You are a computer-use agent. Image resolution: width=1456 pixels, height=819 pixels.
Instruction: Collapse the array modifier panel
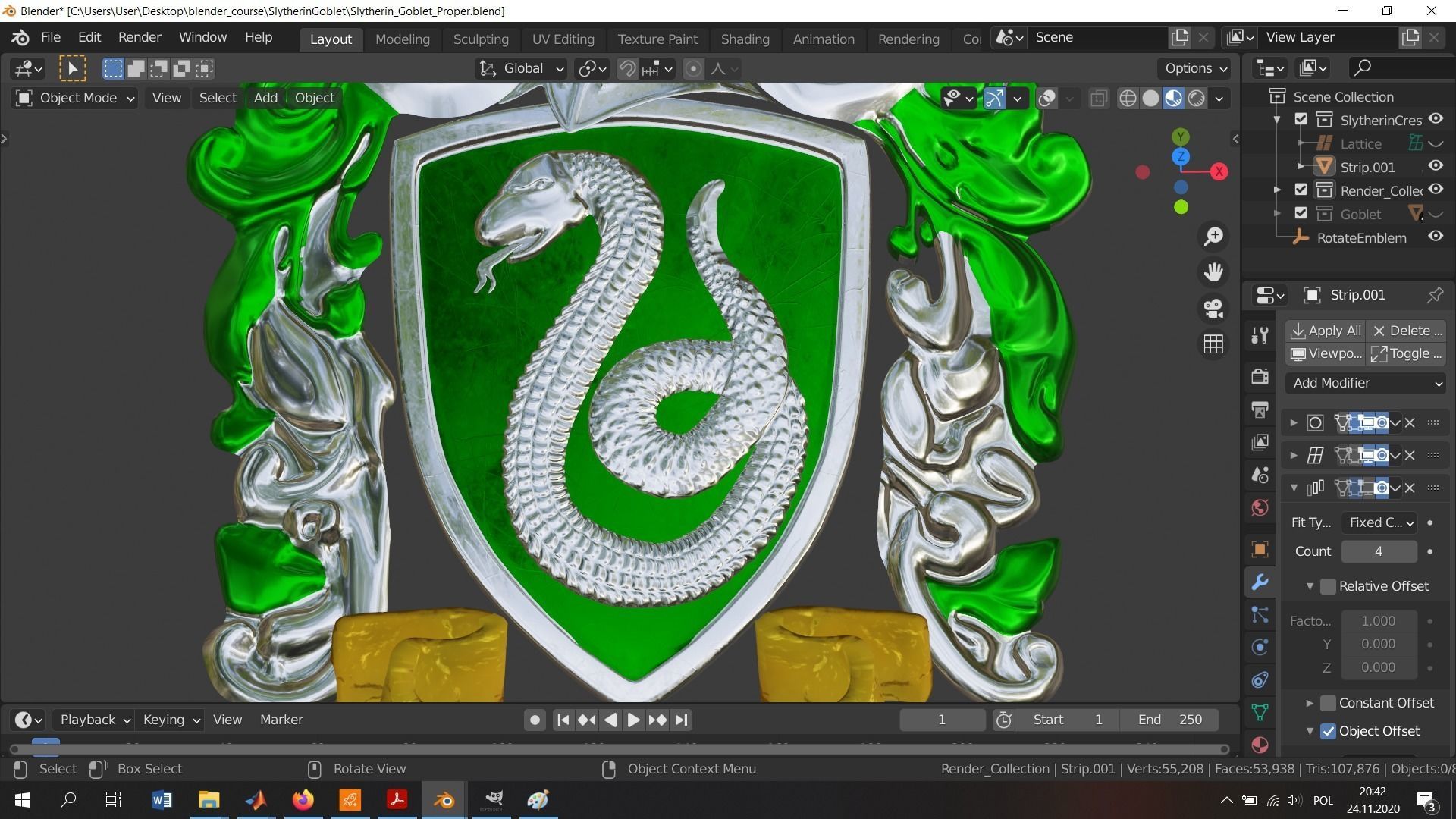1294,488
